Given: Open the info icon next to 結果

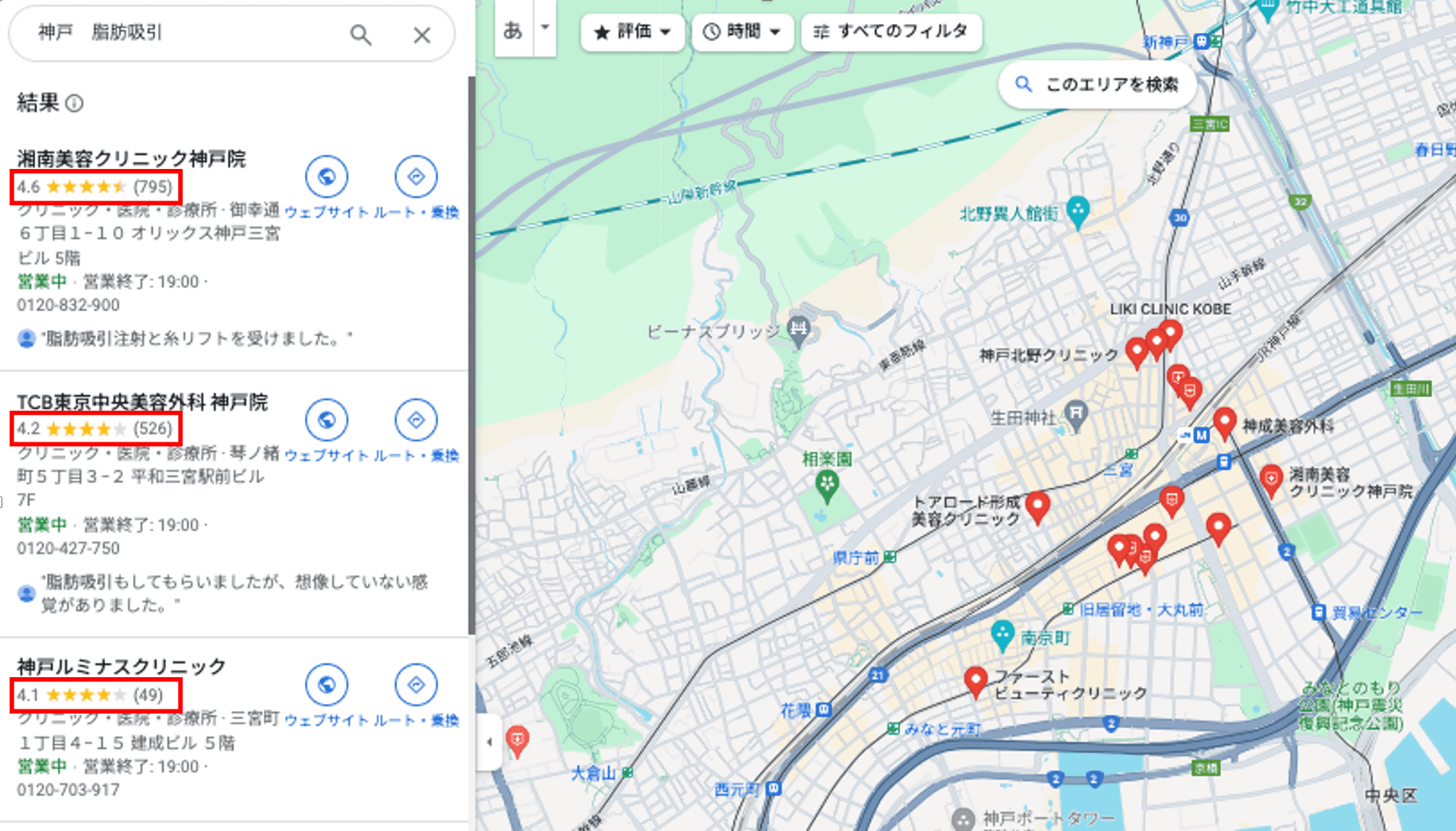Looking at the screenshot, I should (74, 104).
